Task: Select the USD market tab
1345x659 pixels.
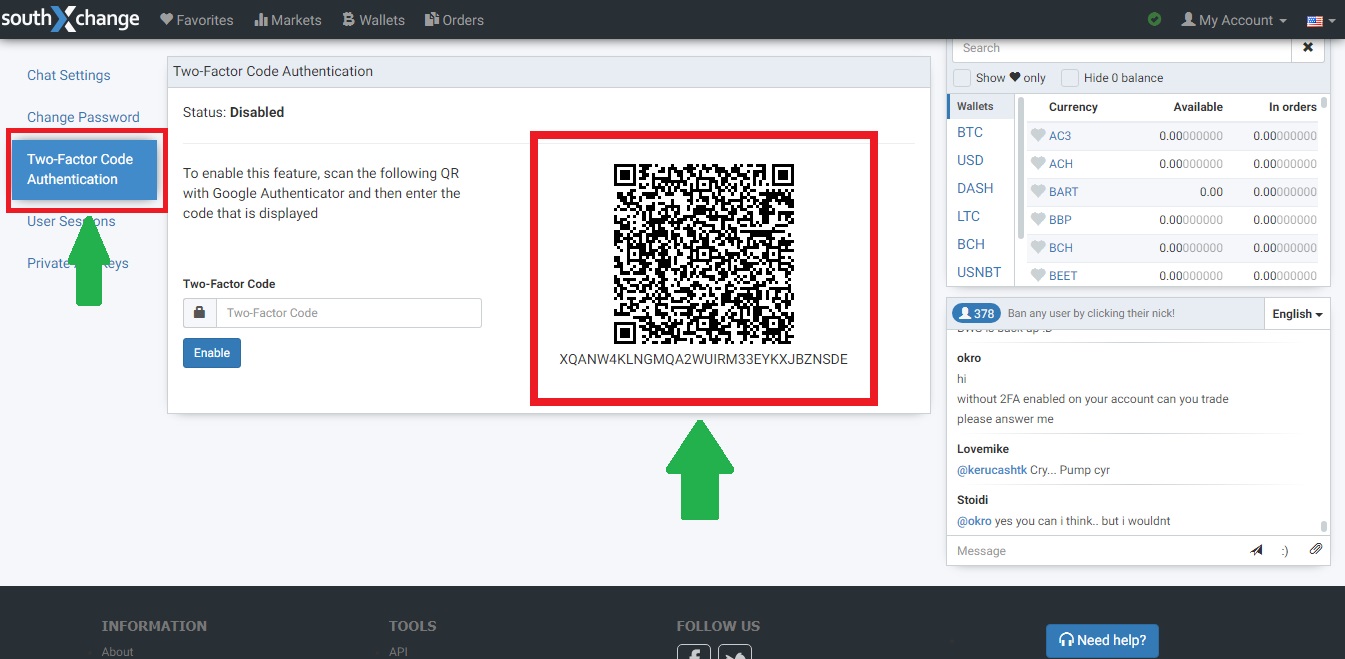Action: (x=970, y=160)
